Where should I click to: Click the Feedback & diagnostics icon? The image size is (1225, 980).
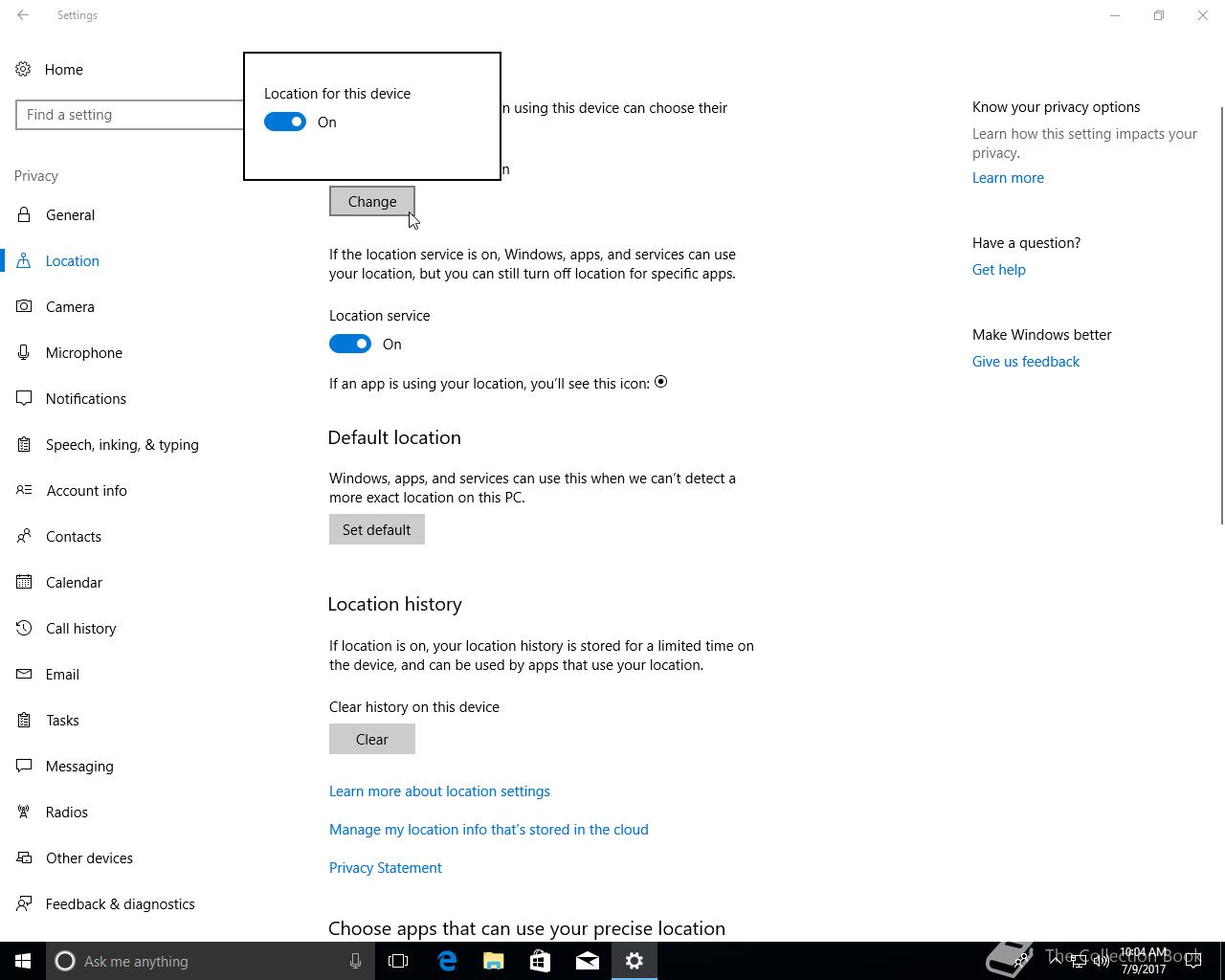coord(24,903)
